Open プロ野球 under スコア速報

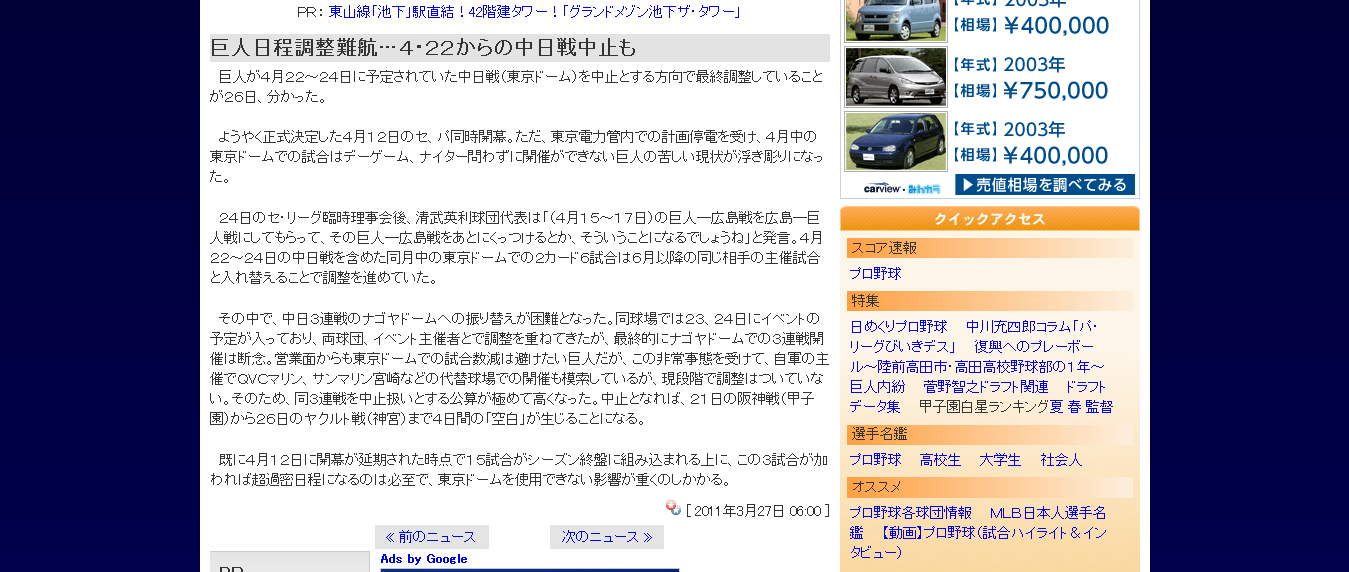pos(875,274)
